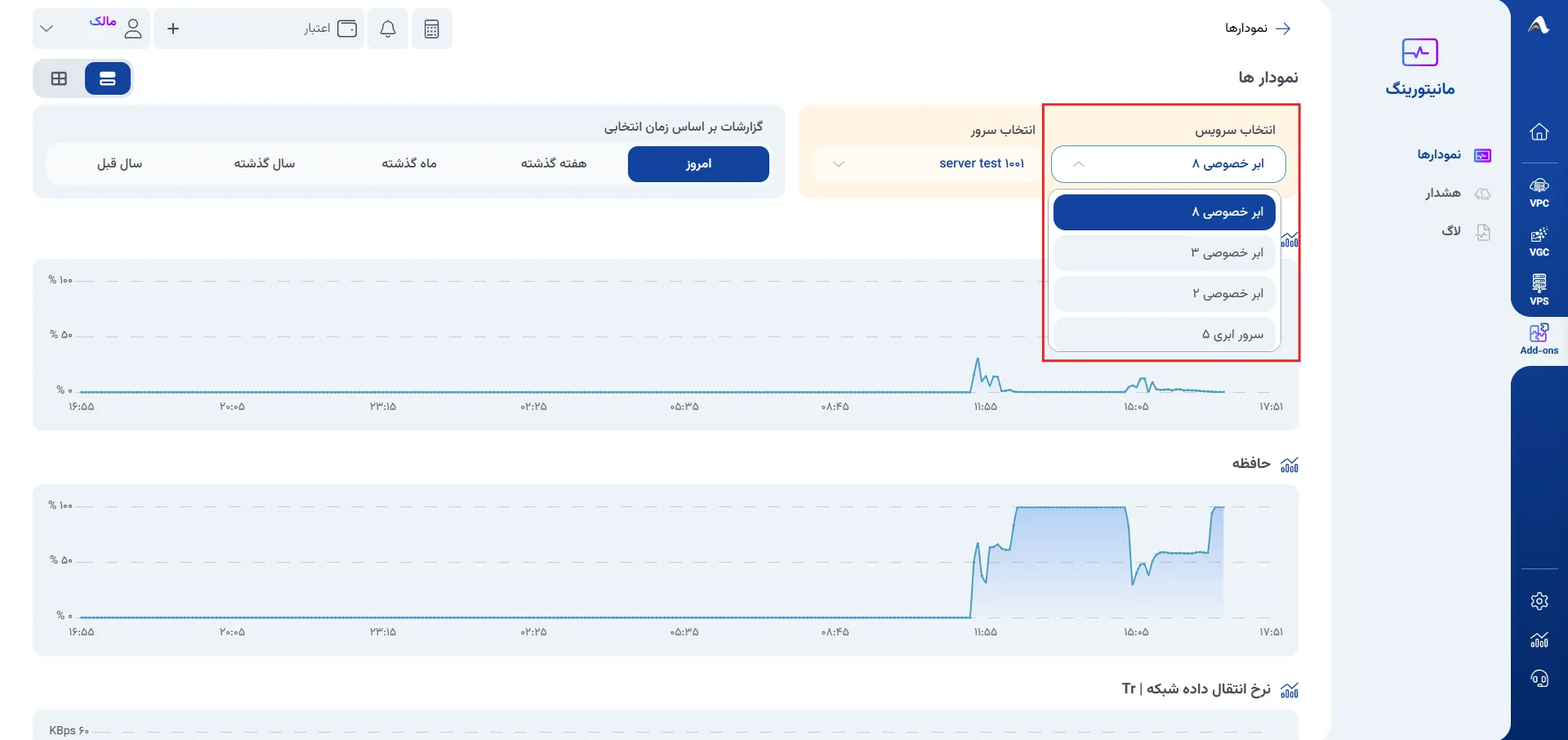Open the VPC section icon
Viewport: 1568px width, 740px height.
(x=1539, y=193)
